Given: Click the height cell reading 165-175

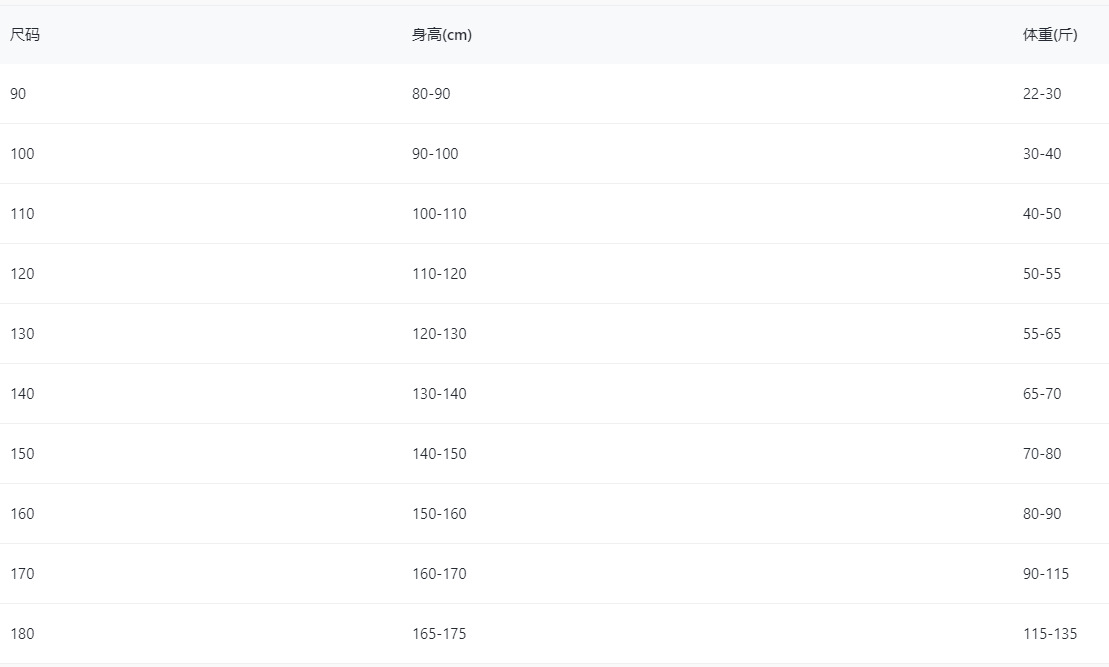Looking at the screenshot, I should tap(439, 634).
